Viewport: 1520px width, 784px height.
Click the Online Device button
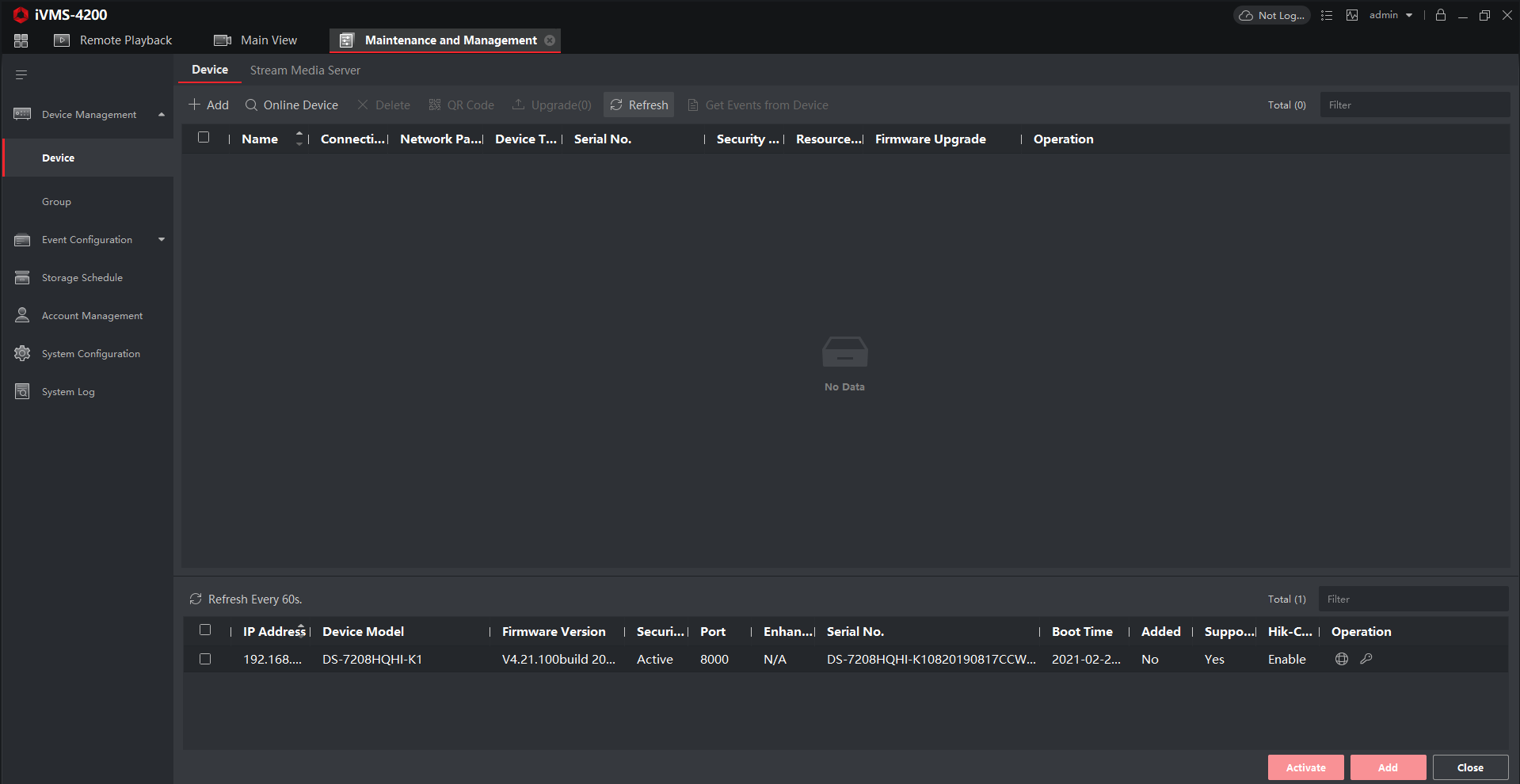[291, 105]
